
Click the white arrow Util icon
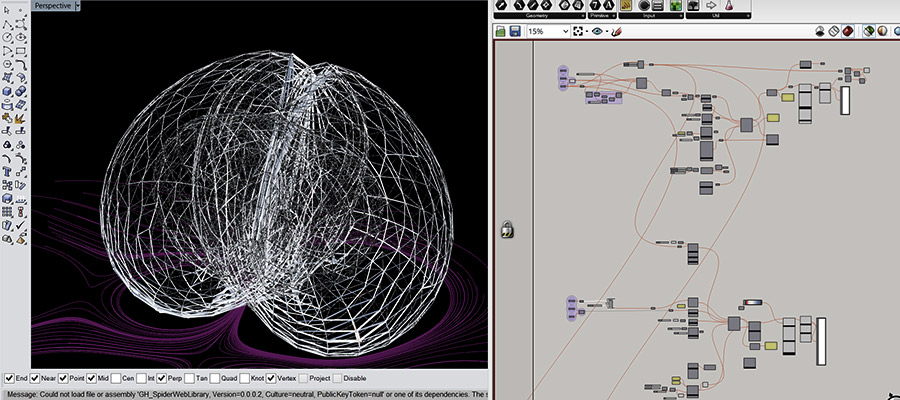[x=712, y=5]
